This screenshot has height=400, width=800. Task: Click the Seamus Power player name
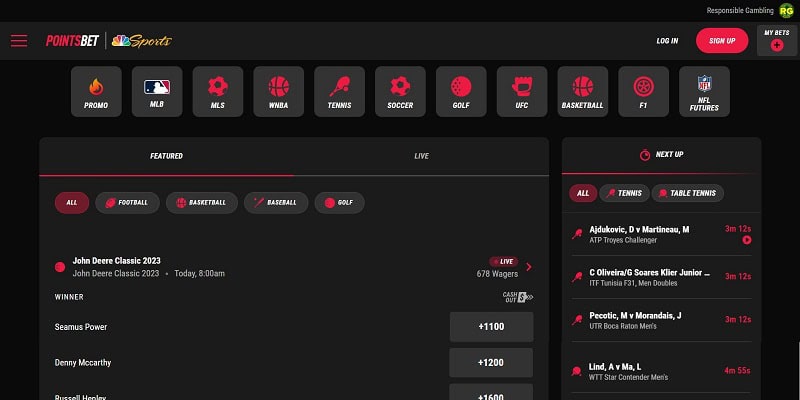pyautogui.click(x=81, y=327)
